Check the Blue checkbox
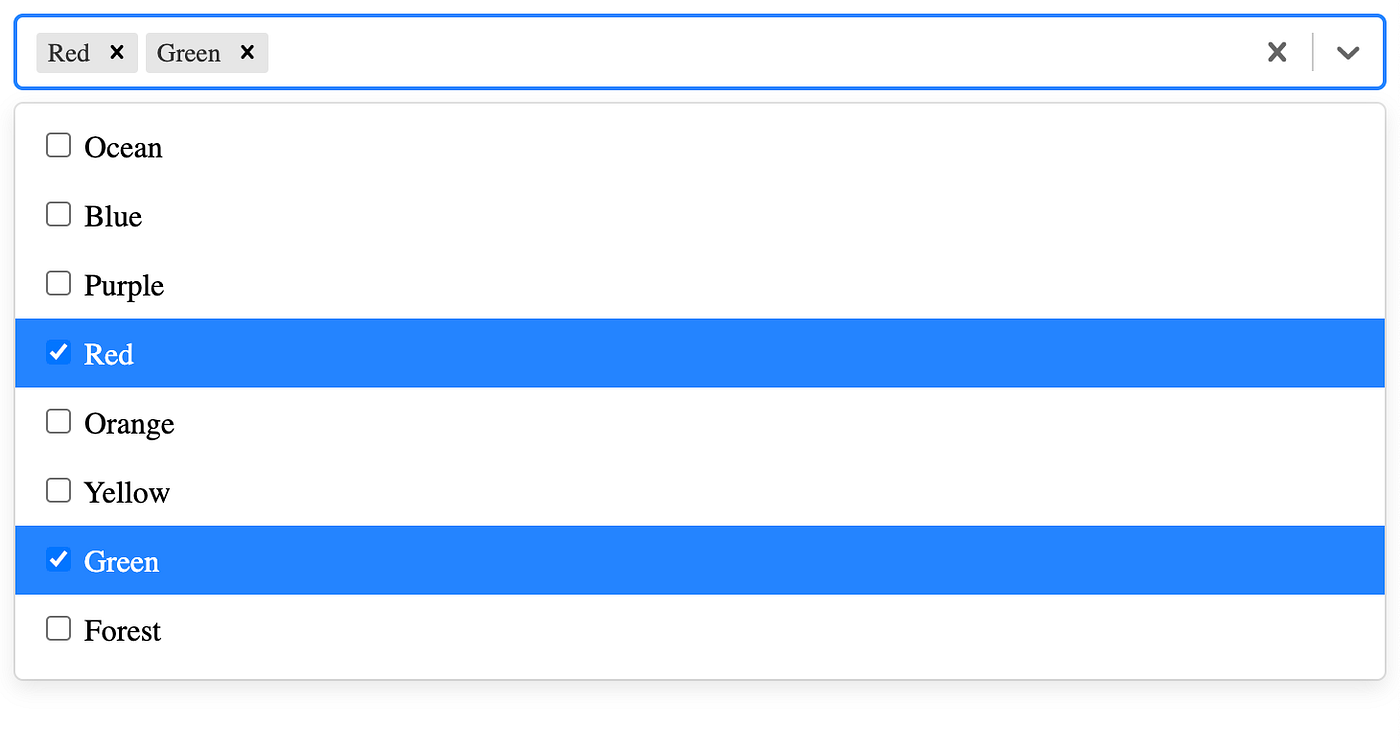This screenshot has width=1400, height=754. pos(58,213)
